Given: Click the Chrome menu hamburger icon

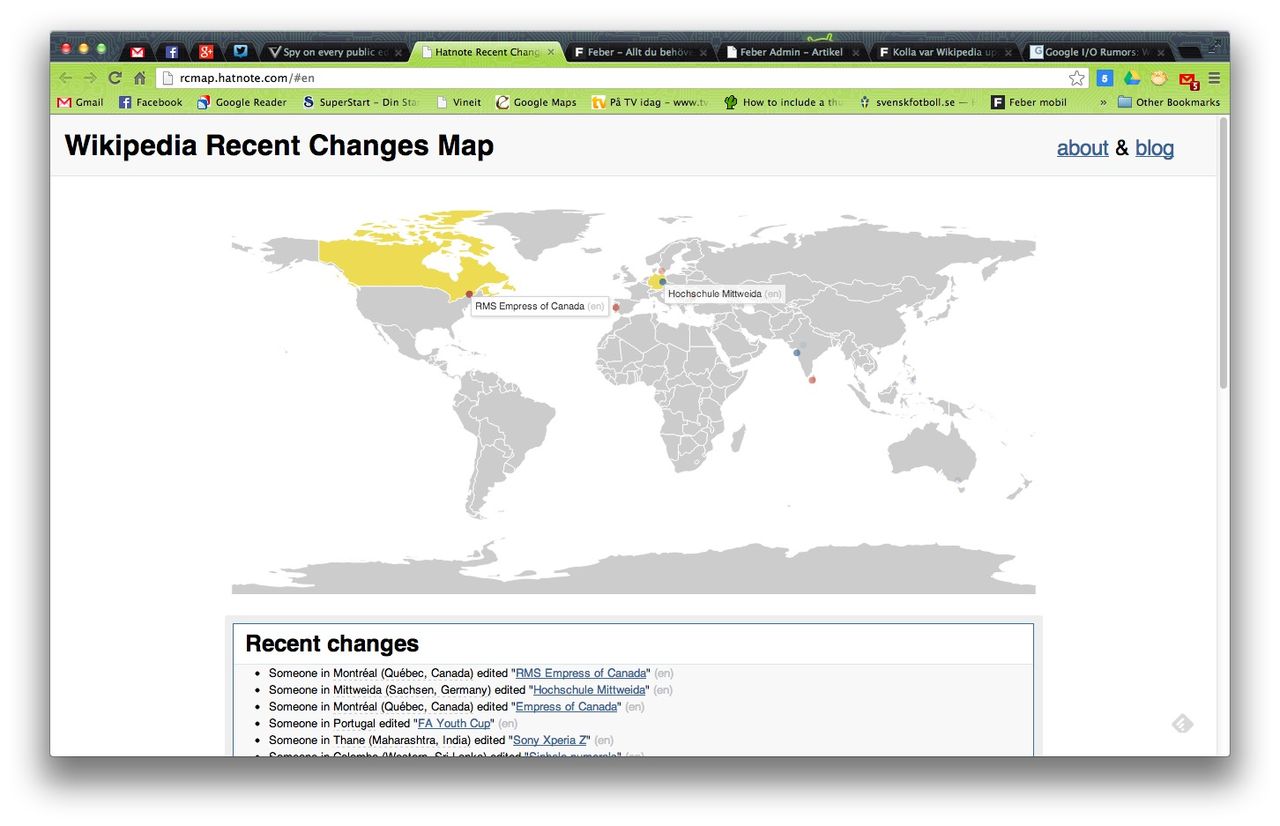Looking at the screenshot, I should (x=1214, y=78).
